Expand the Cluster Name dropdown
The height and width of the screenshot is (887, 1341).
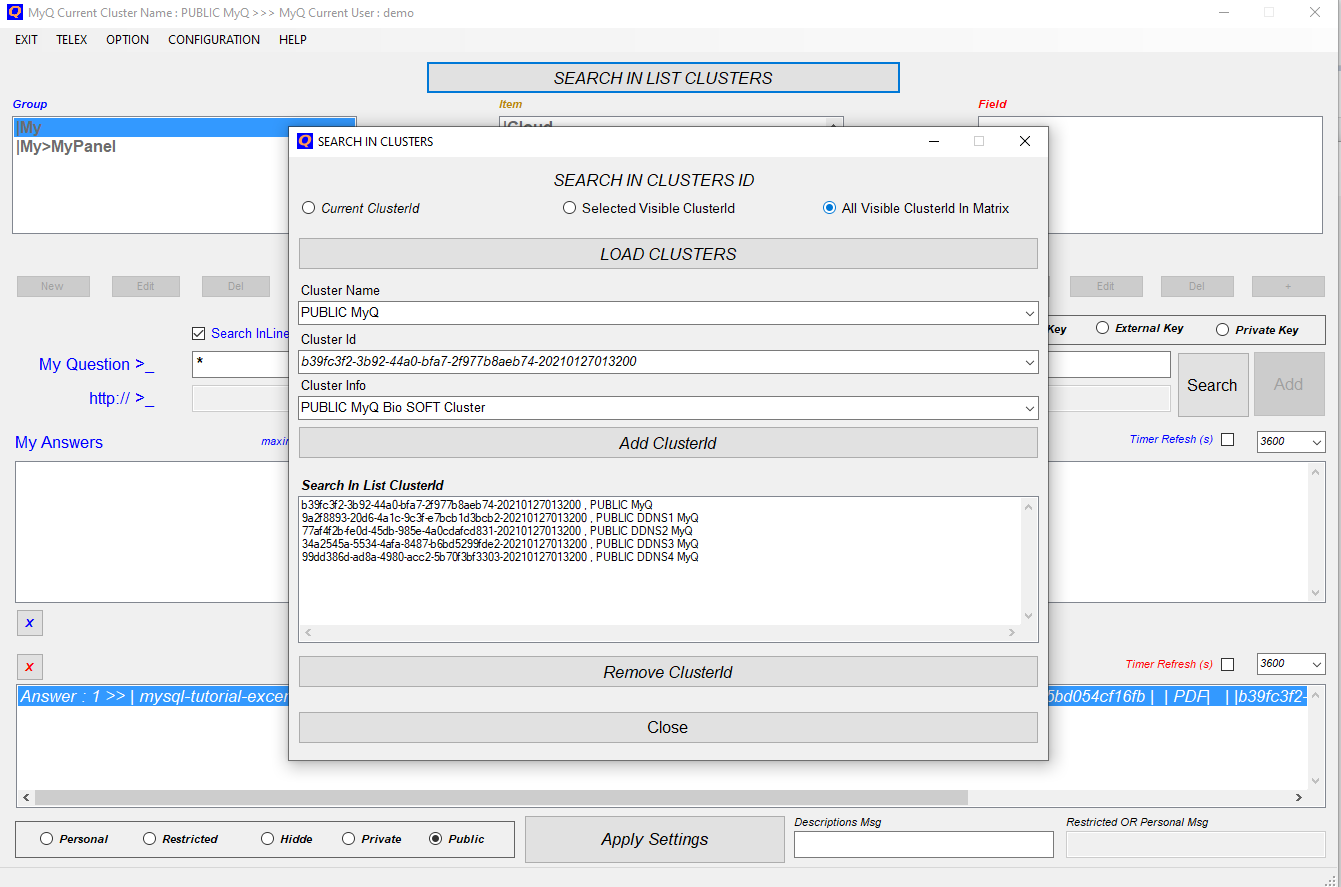click(x=1030, y=313)
